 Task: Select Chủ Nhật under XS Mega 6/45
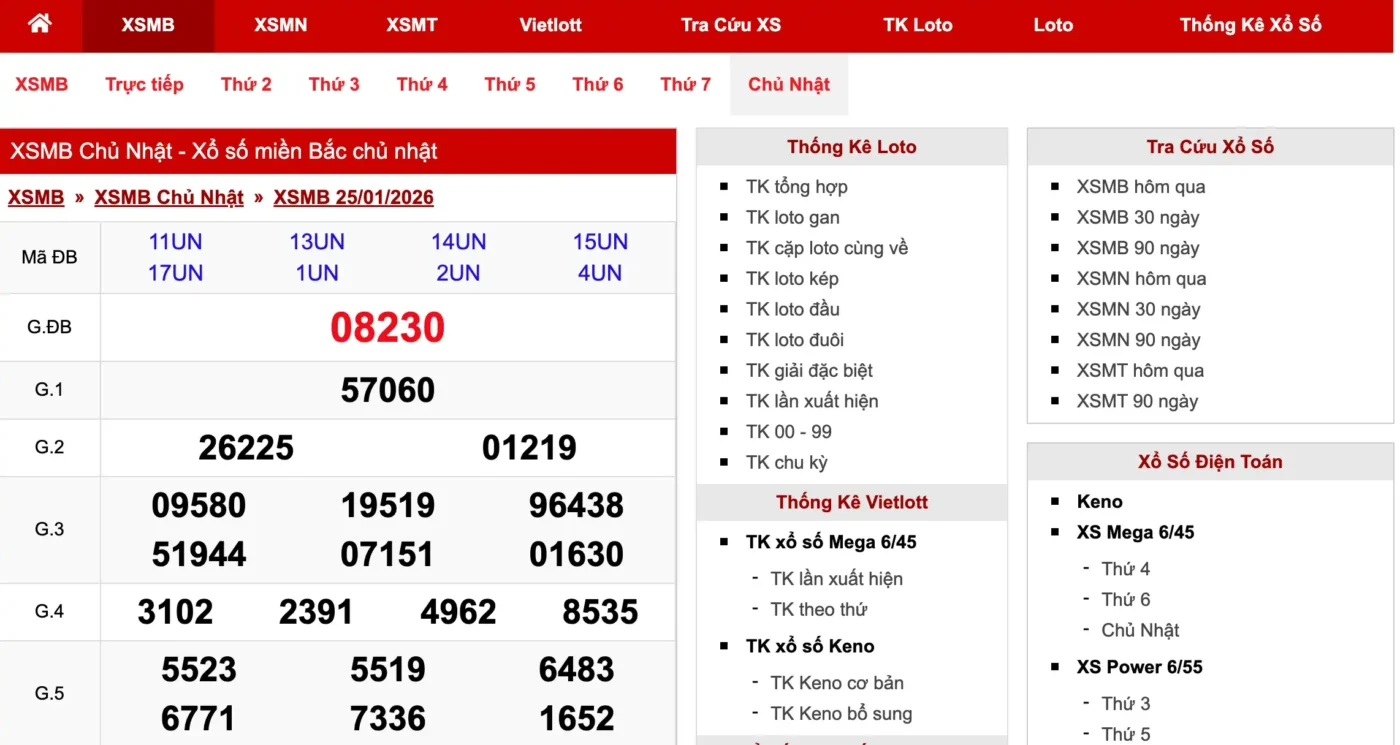pyautogui.click(x=1140, y=630)
